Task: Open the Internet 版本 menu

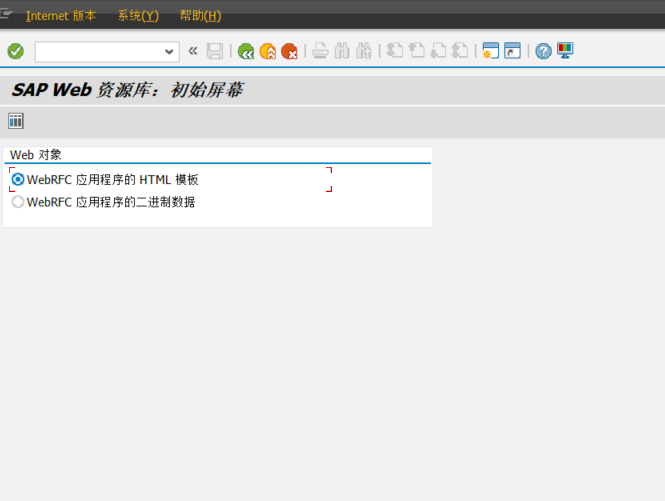Action: click(x=61, y=16)
